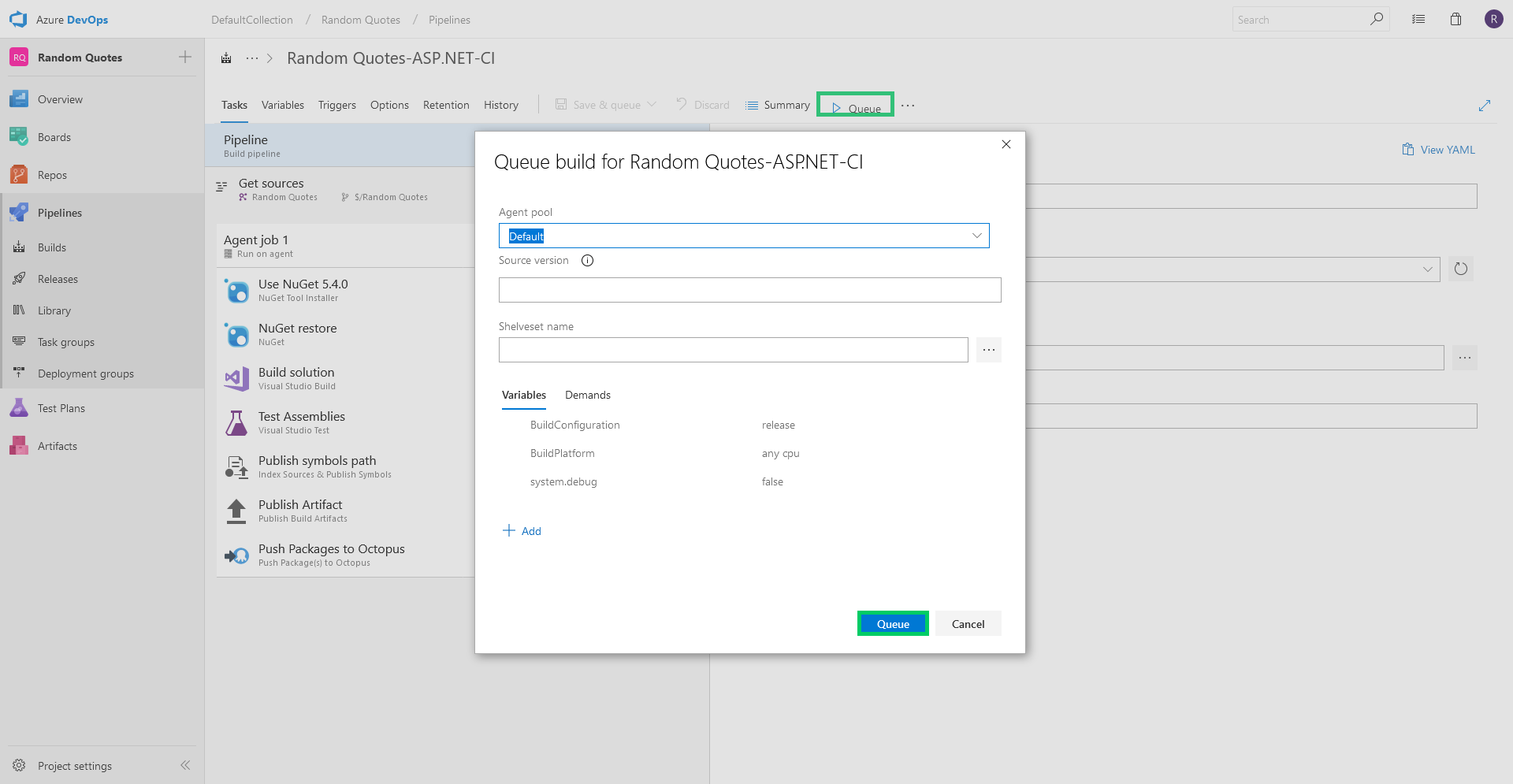Select the Test Assemblies task
1513x784 pixels.
click(345, 422)
